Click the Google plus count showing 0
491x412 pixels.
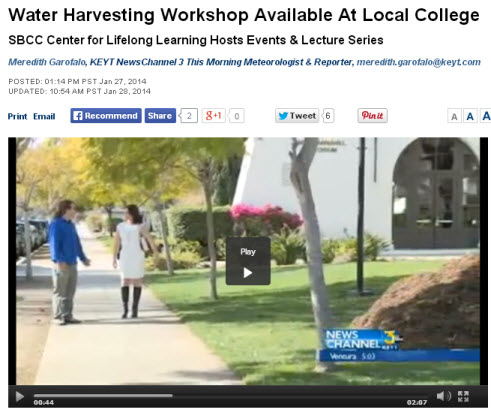(236, 116)
